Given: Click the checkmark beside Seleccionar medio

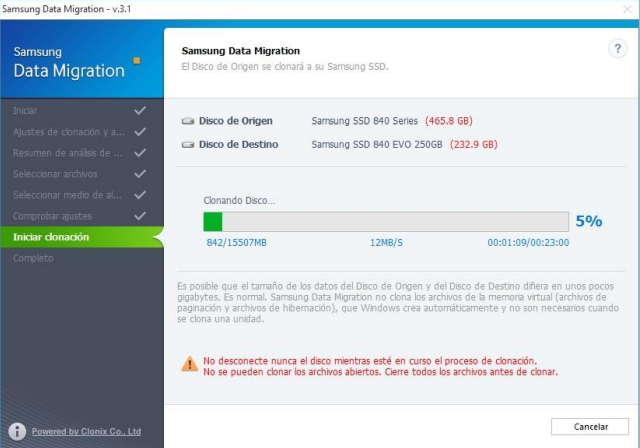Looking at the screenshot, I should coord(140,195).
